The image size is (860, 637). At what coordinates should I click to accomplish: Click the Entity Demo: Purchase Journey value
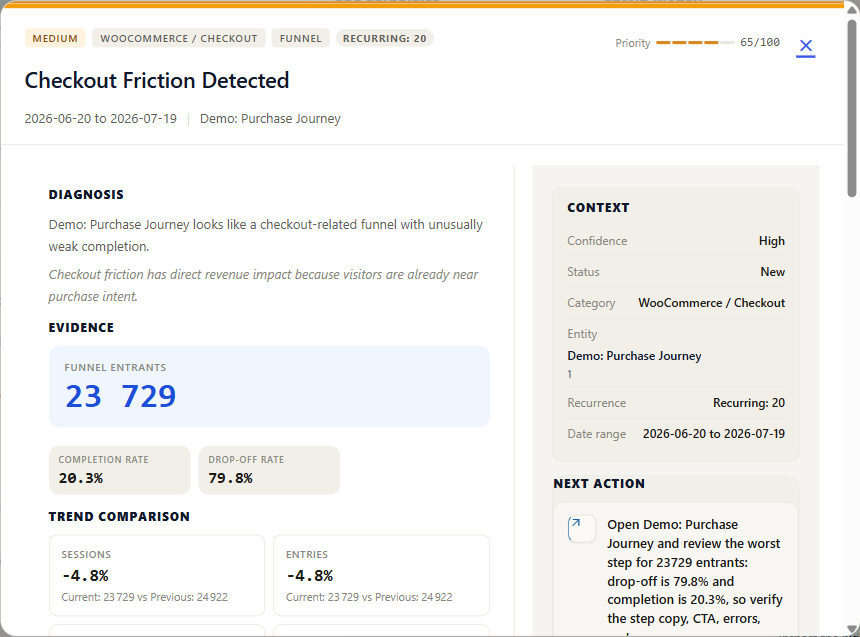click(x=634, y=356)
